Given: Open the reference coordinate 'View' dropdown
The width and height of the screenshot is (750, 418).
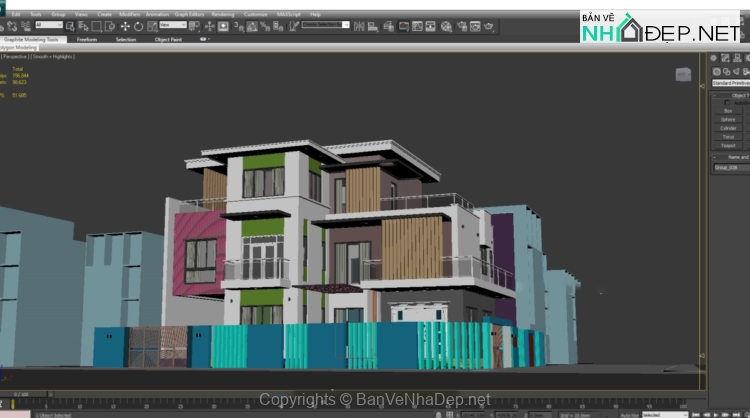Looking at the screenshot, I should 171,26.
